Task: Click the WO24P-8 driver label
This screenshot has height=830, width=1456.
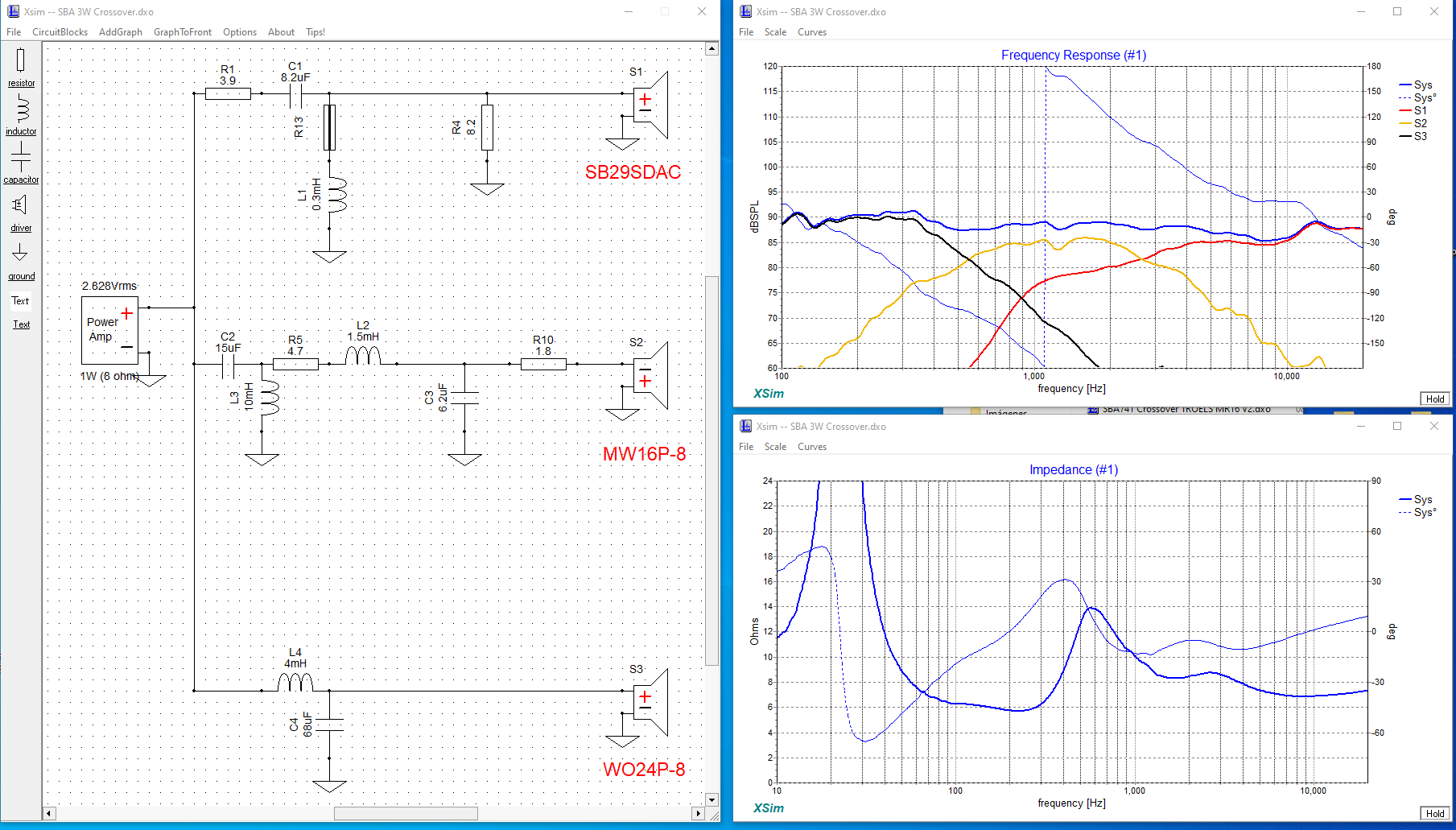Action: pyautogui.click(x=644, y=770)
